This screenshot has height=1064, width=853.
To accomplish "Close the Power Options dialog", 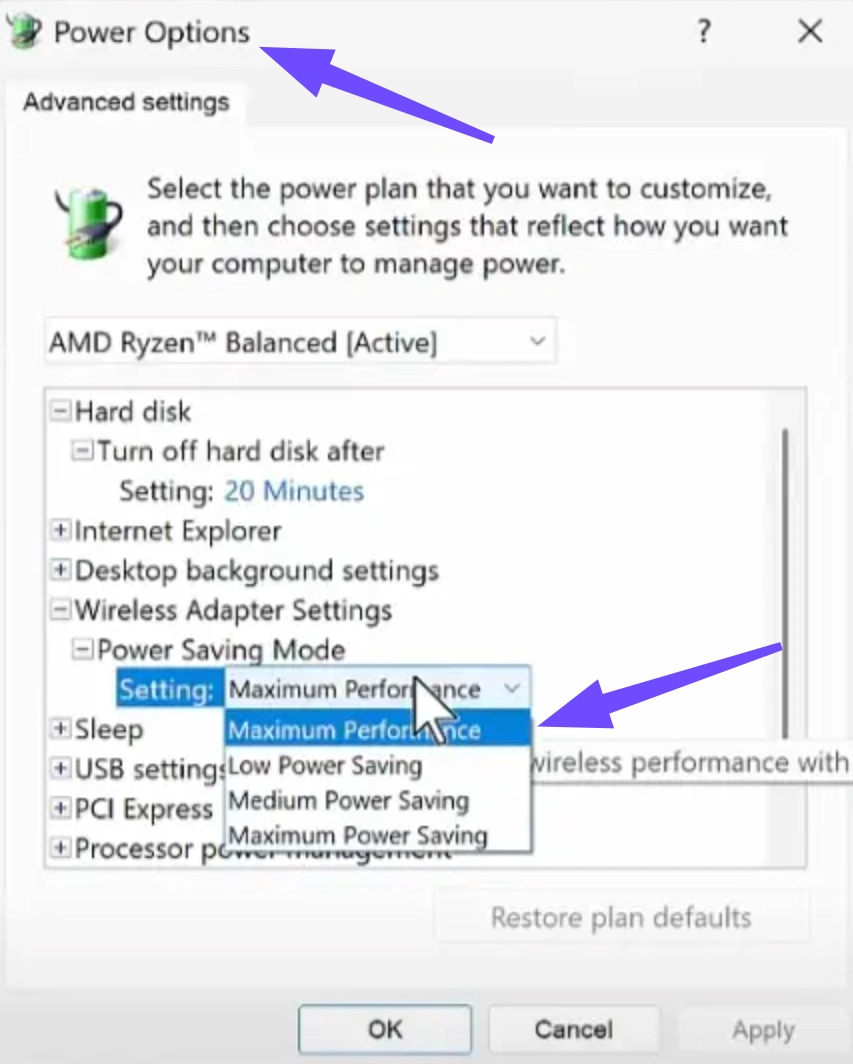I will [x=809, y=32].
